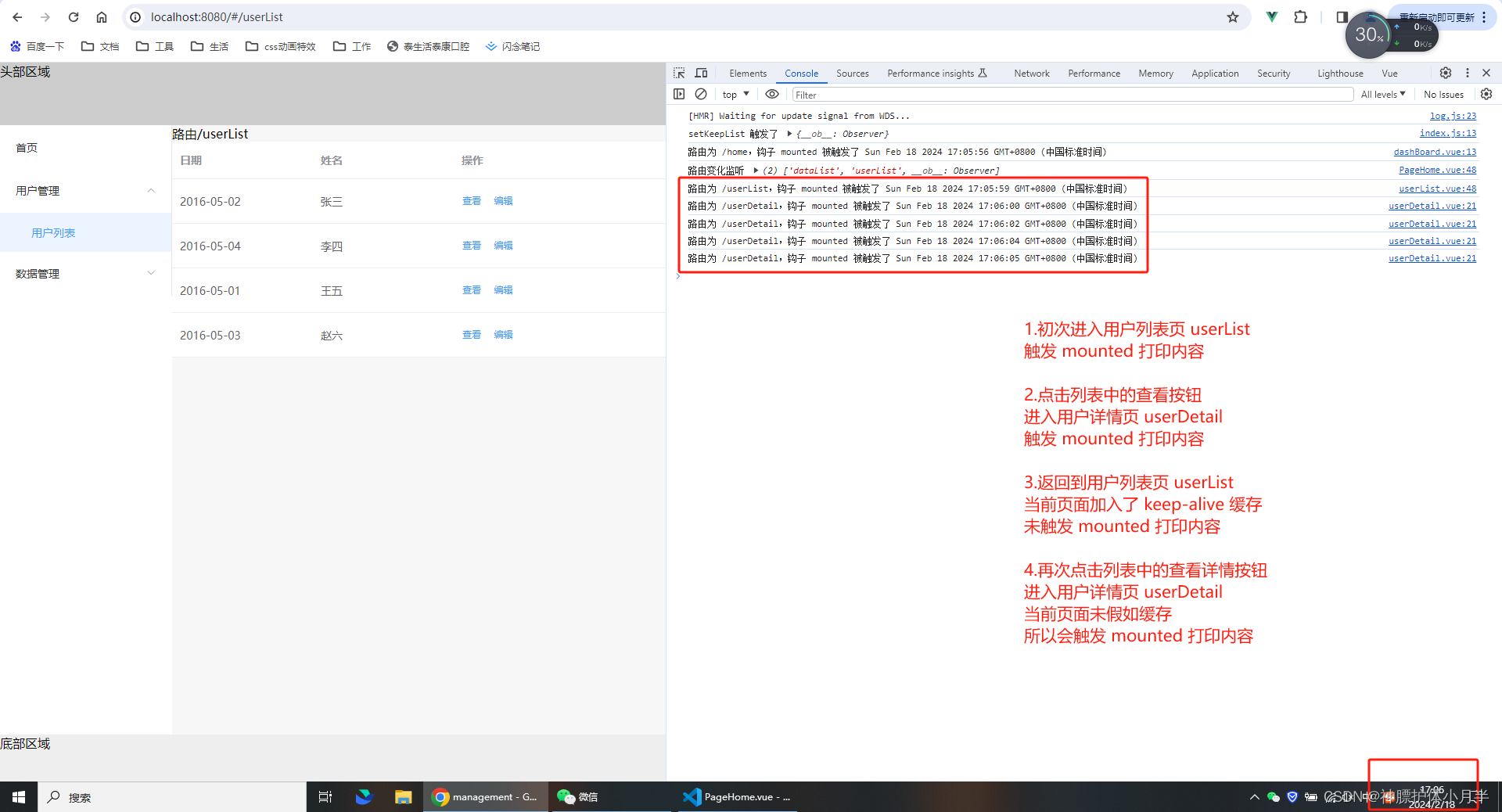
Task: Reload the page with refresh icon
Action: [x=74, y=17]
